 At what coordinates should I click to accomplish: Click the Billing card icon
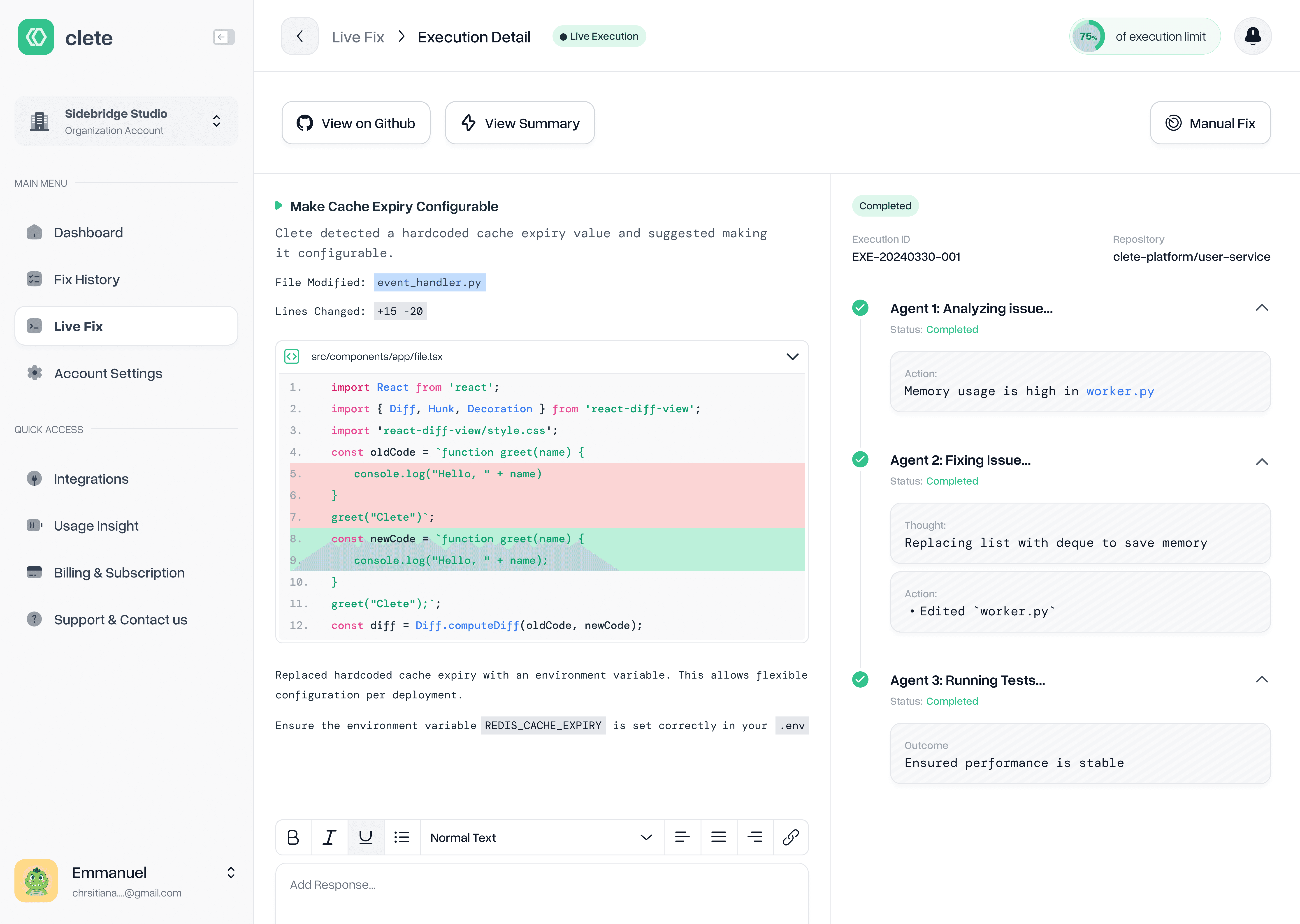point(34,572)
